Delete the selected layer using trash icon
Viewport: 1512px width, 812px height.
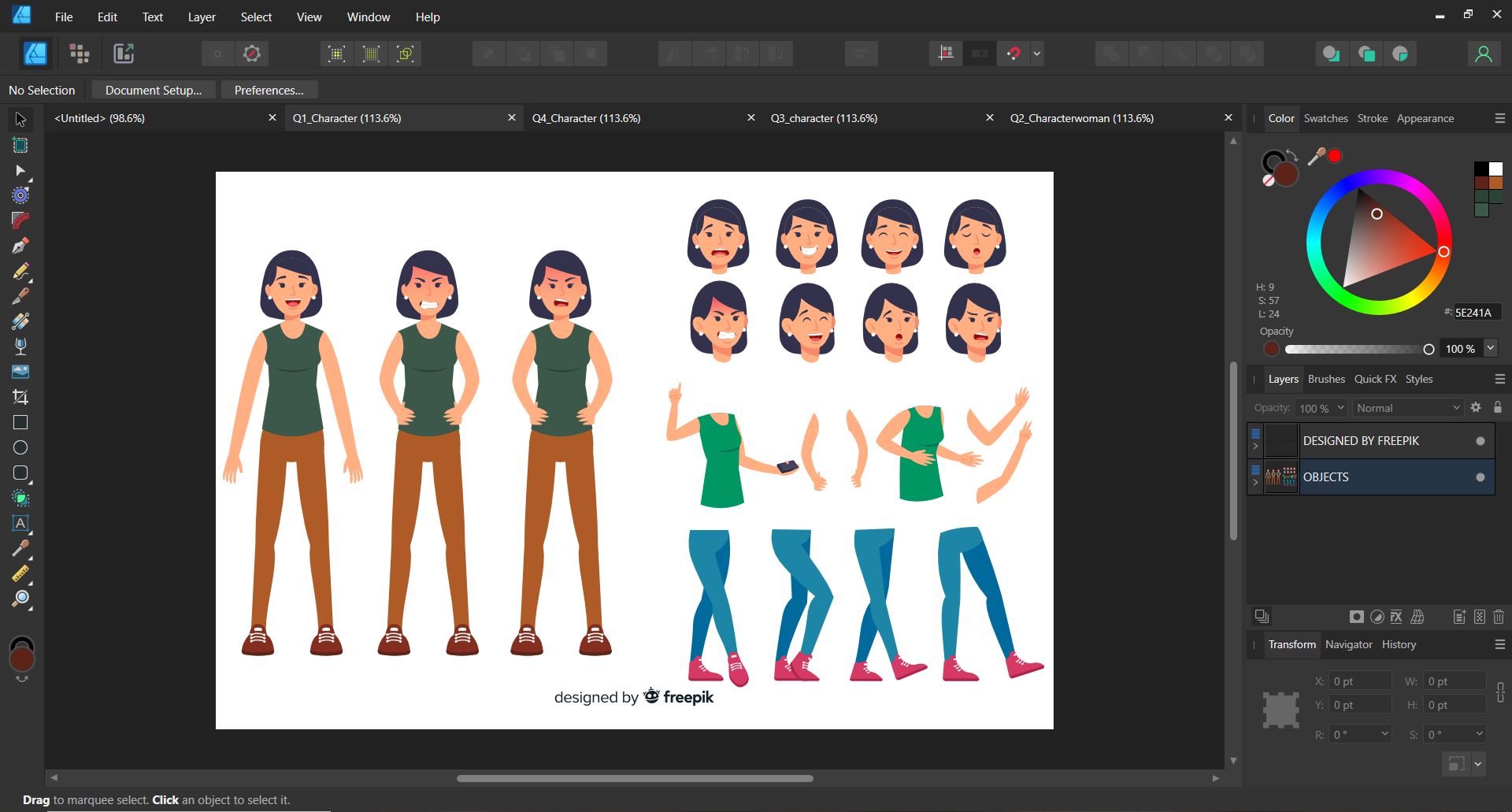tap(1498, 617)
